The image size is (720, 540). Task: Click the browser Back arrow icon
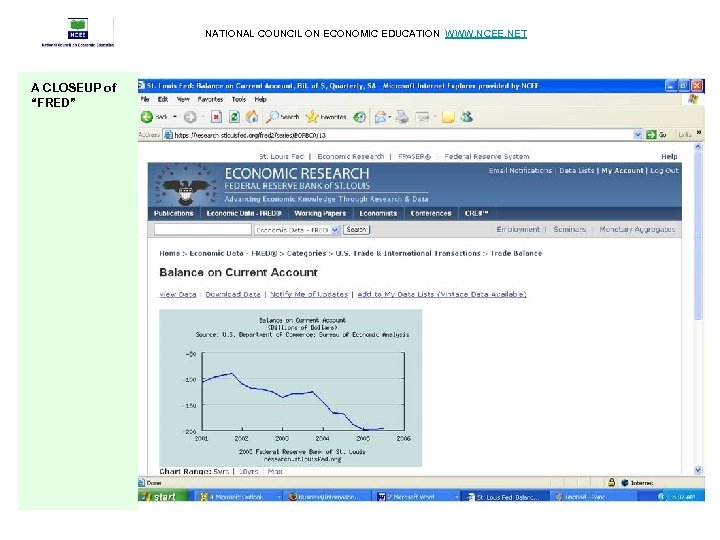(146, 117)
